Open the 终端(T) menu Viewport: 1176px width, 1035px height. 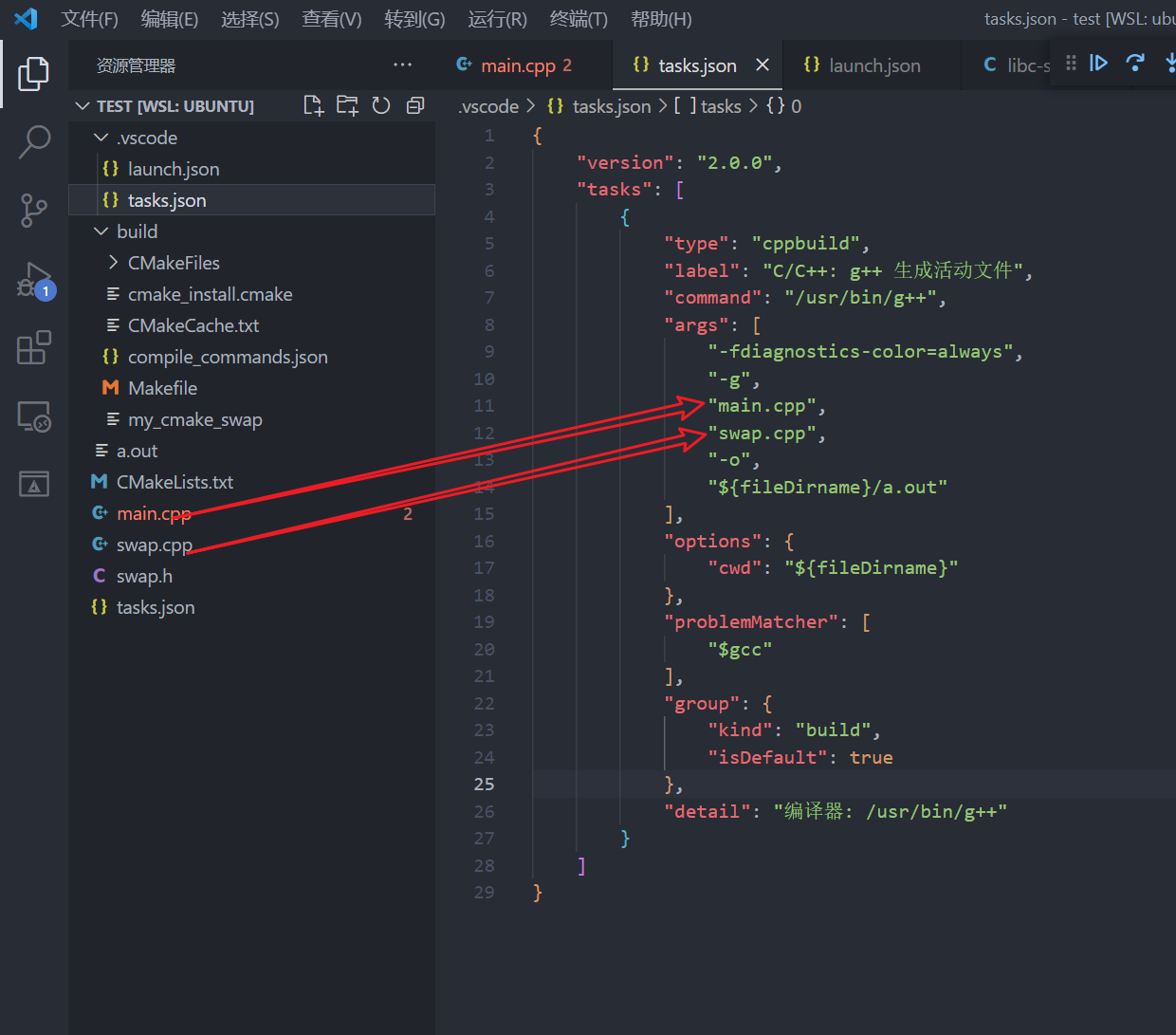pos(579,19)
